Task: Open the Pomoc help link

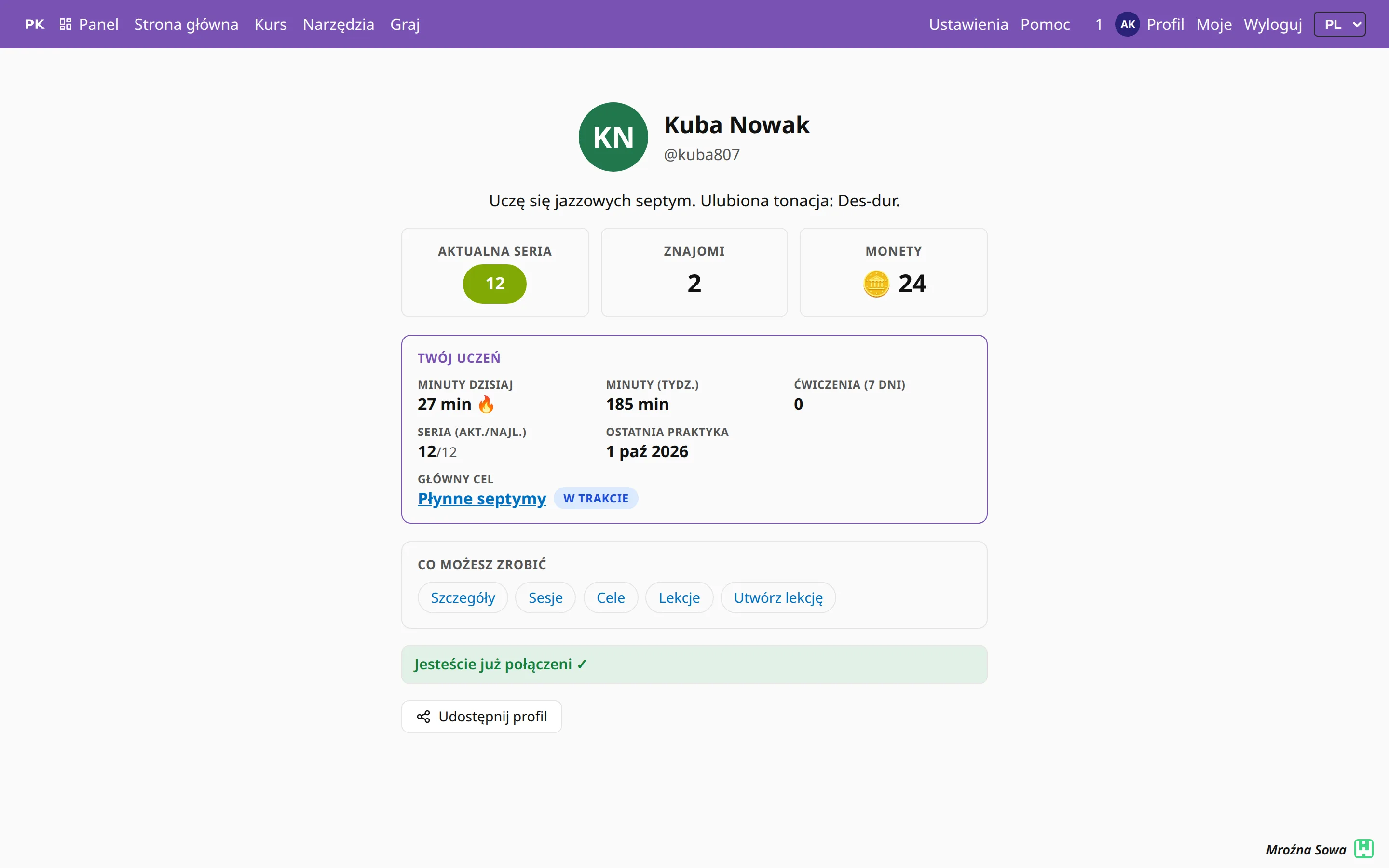Action: [x=1045, y=24]
